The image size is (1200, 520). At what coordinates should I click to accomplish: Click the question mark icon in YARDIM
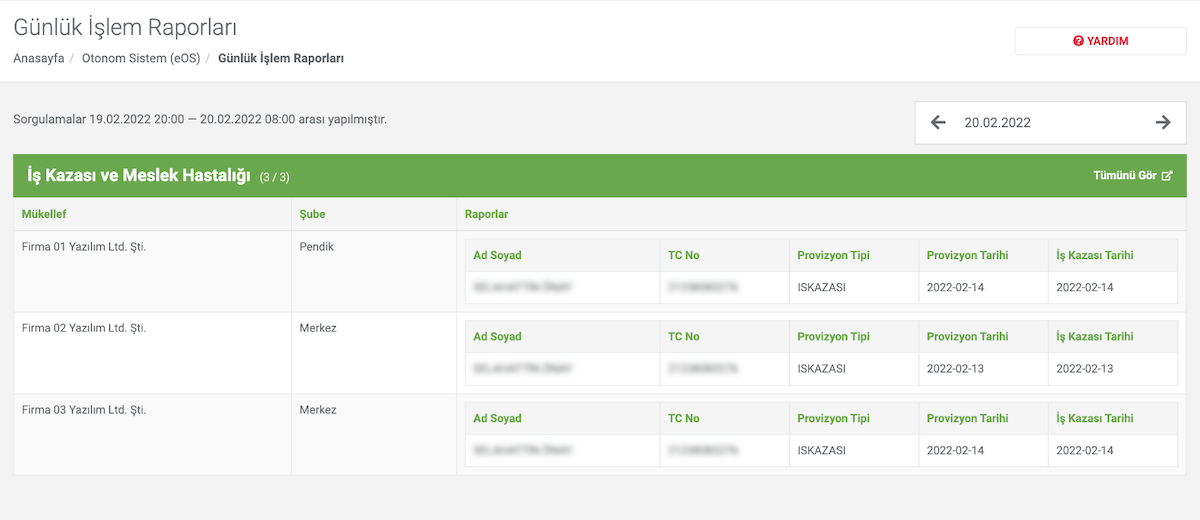1078,41
